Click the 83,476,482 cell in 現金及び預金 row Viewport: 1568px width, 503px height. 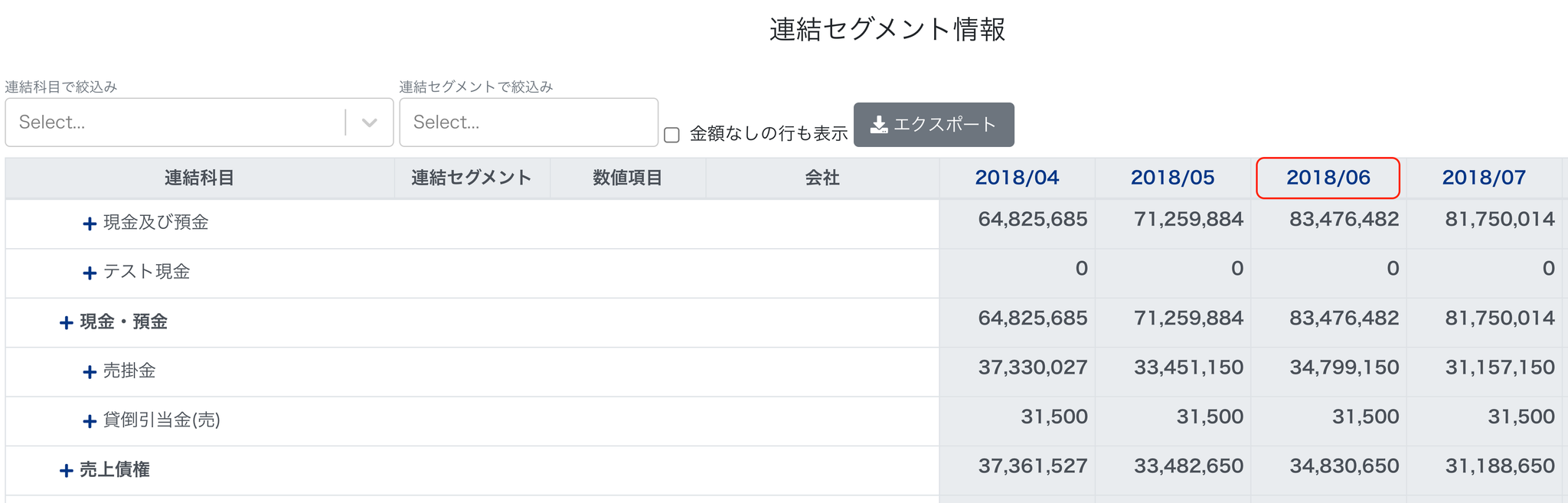tap(1344, 220)
